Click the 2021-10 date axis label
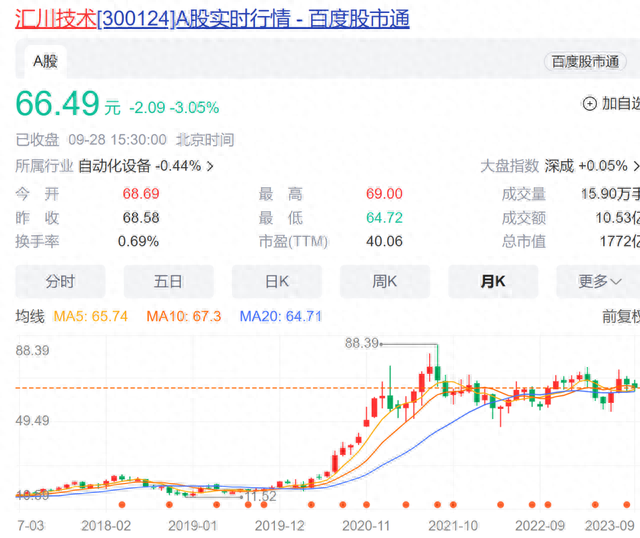Screen dimensions: 640x538 (x=453, y=526)
